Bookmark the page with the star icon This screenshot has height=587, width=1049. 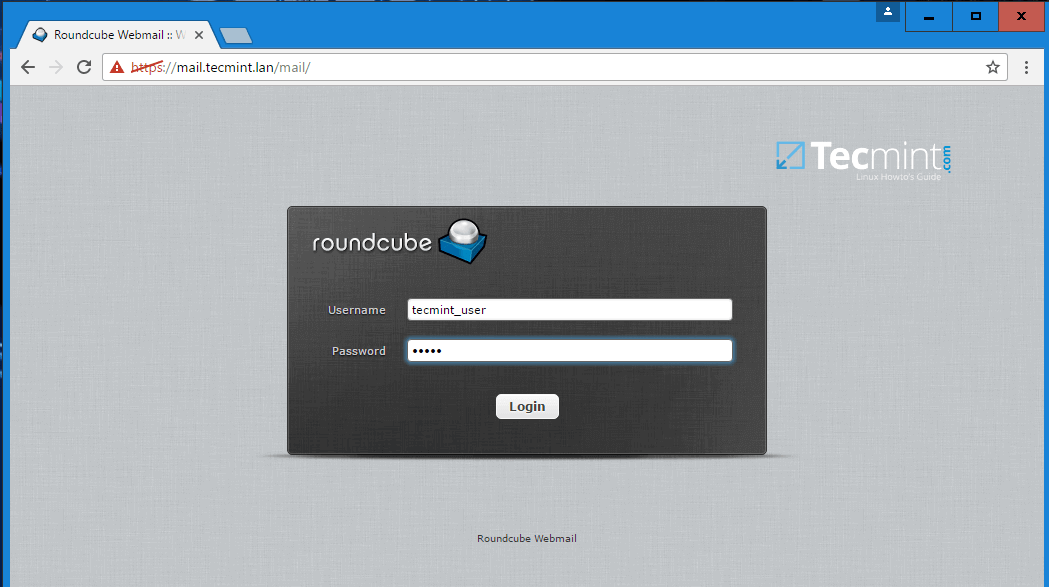[992, 66]
